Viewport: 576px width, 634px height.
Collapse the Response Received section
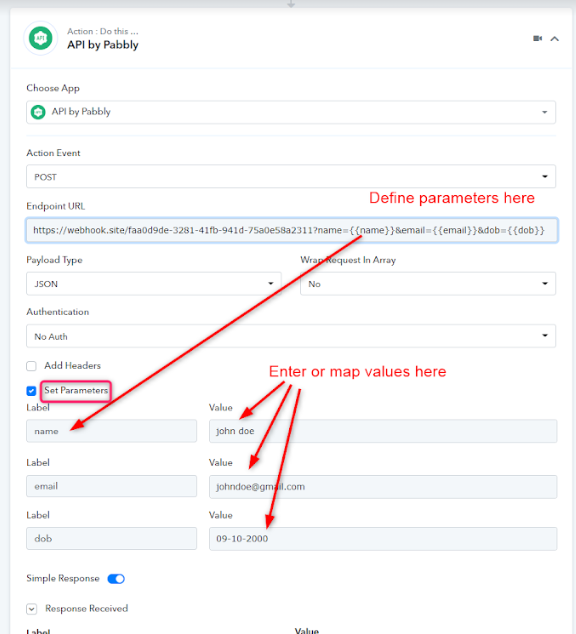[x=32, y=609]
